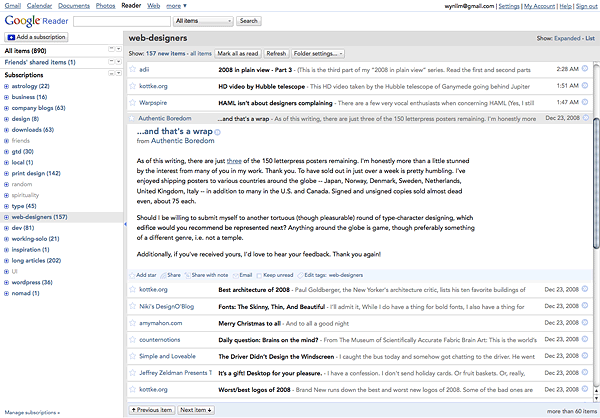
Task: Click the star icon next to Warpspire
Action: click(133, 101)
